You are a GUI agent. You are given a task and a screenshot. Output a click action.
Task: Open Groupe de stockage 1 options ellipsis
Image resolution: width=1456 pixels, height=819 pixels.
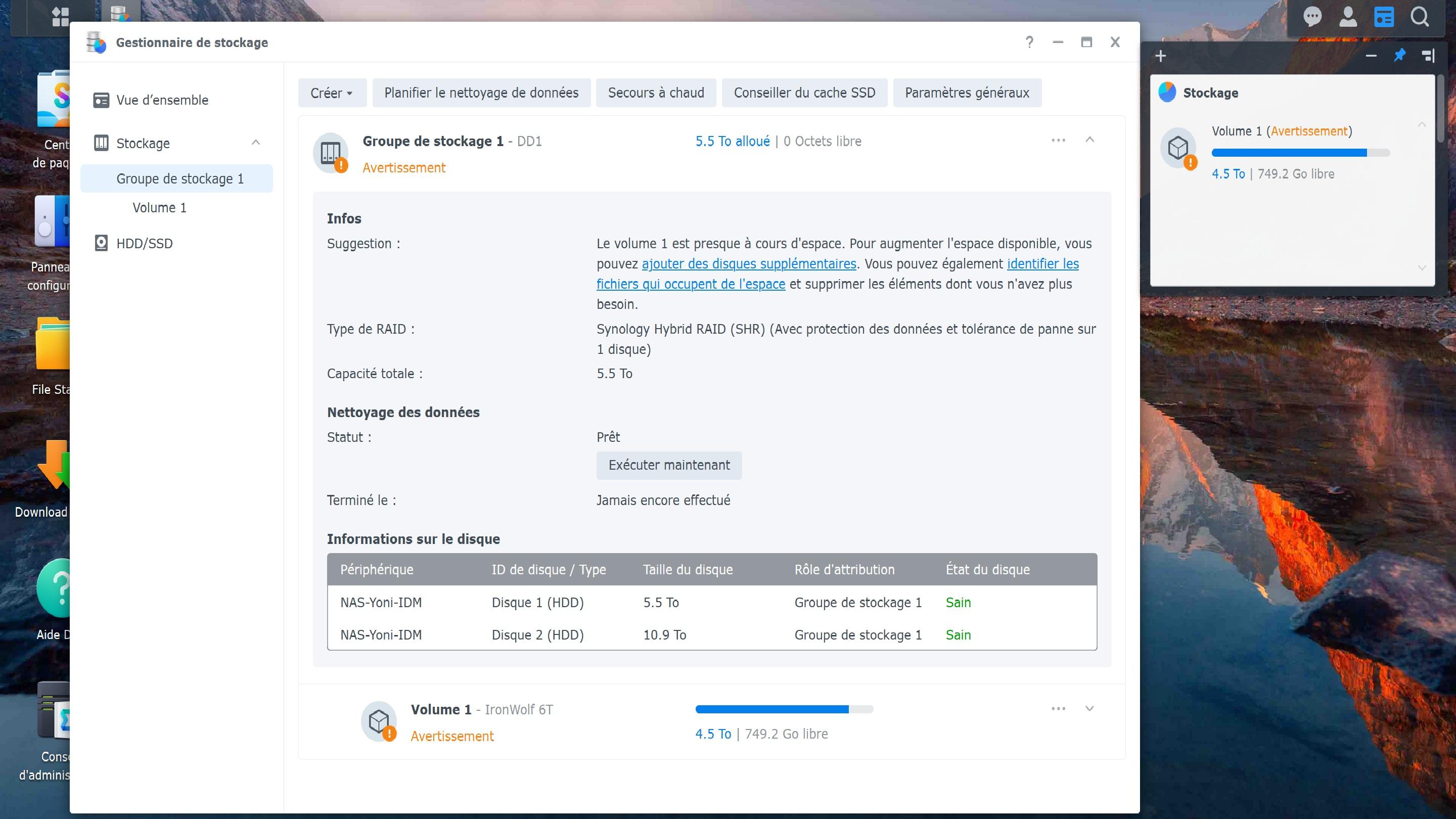tap(1058, 140)
